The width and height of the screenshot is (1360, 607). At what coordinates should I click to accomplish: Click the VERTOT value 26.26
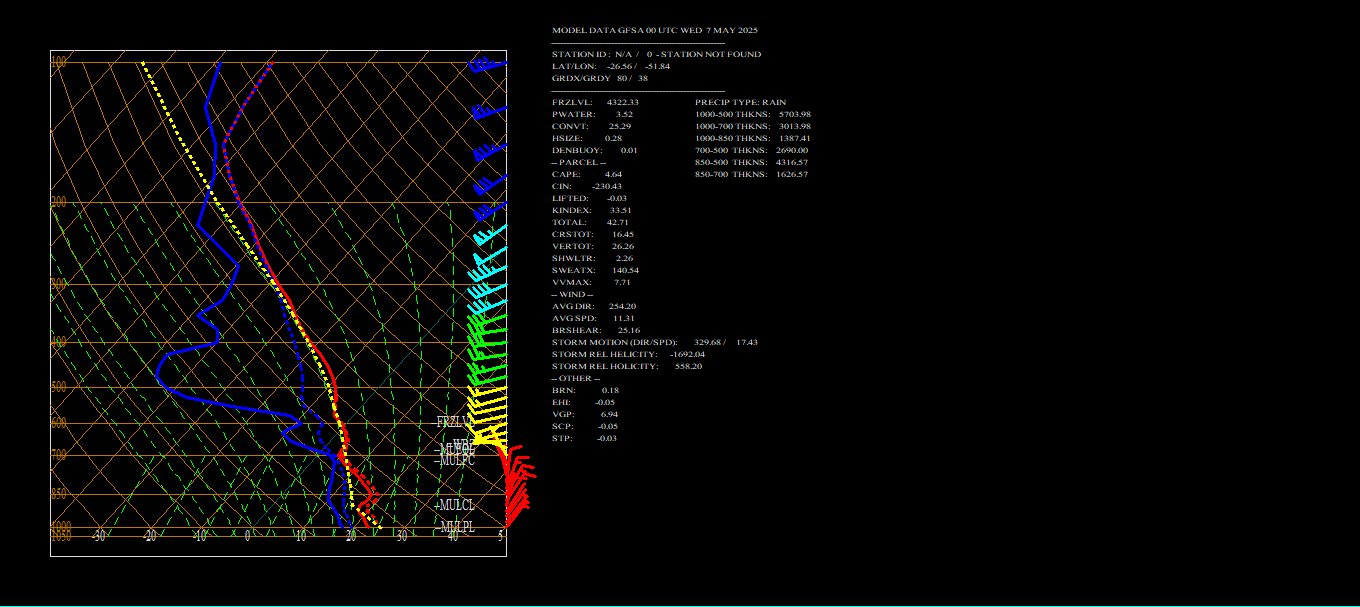pos(623,246)
